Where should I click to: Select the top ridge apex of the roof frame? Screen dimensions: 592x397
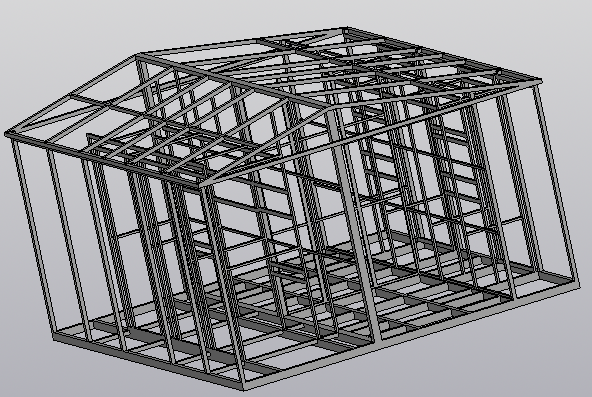coord(345,30)
